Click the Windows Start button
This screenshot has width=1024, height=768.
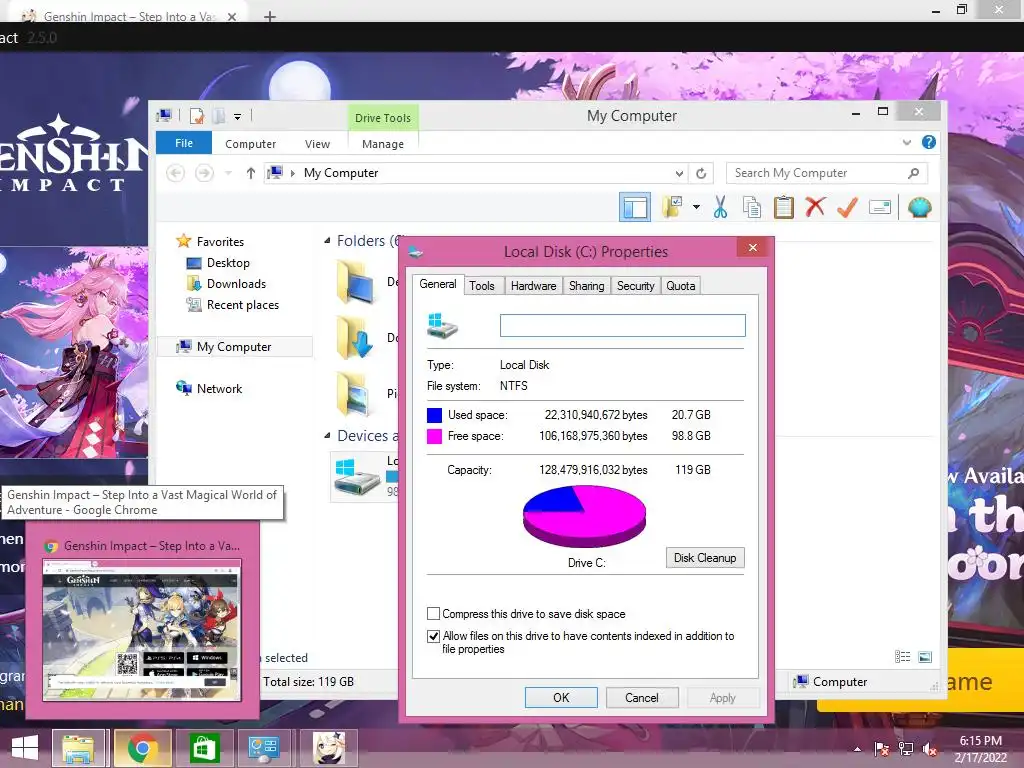[25, 748]
